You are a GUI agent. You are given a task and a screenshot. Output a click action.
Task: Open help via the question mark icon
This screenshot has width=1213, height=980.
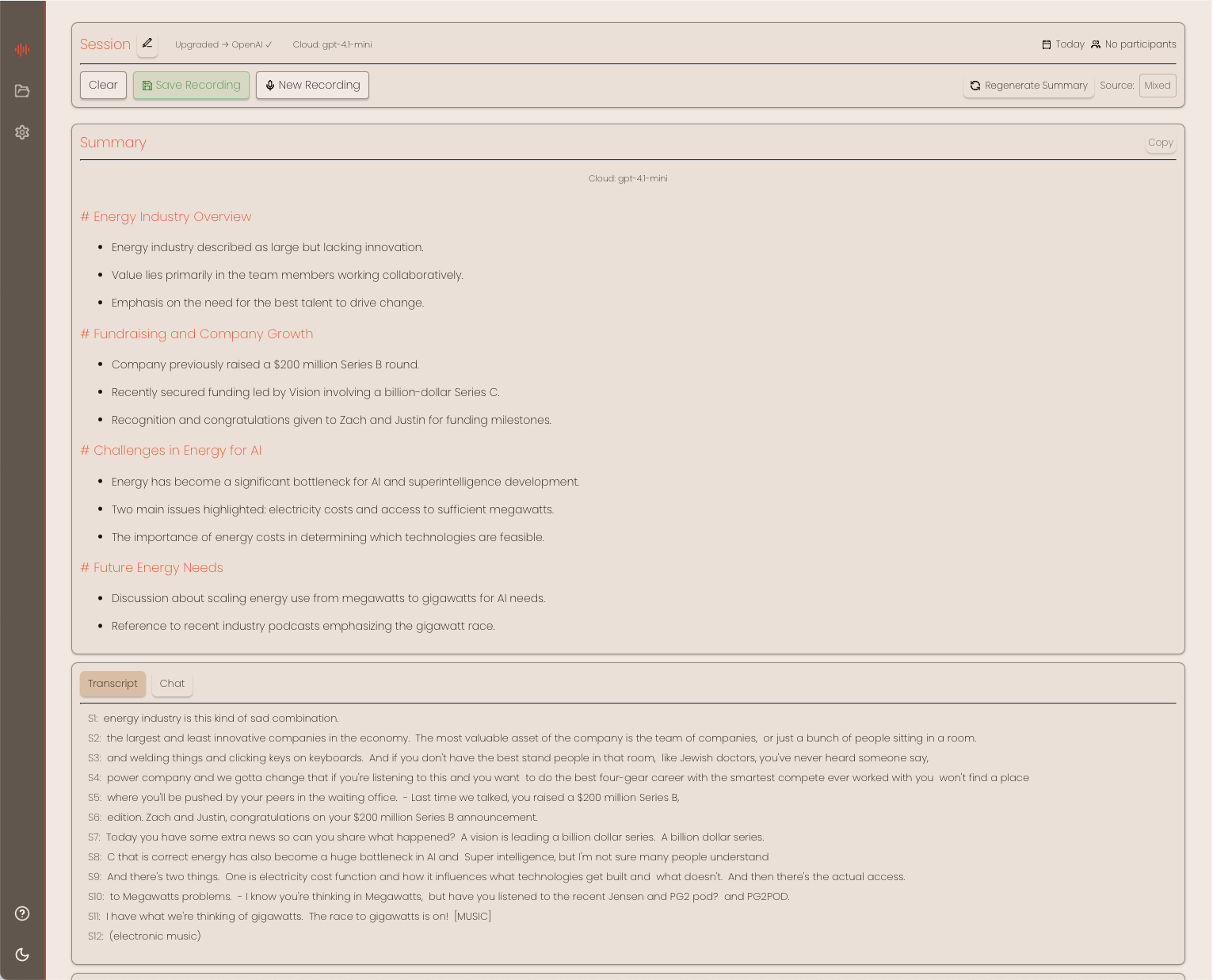point(22,913)
